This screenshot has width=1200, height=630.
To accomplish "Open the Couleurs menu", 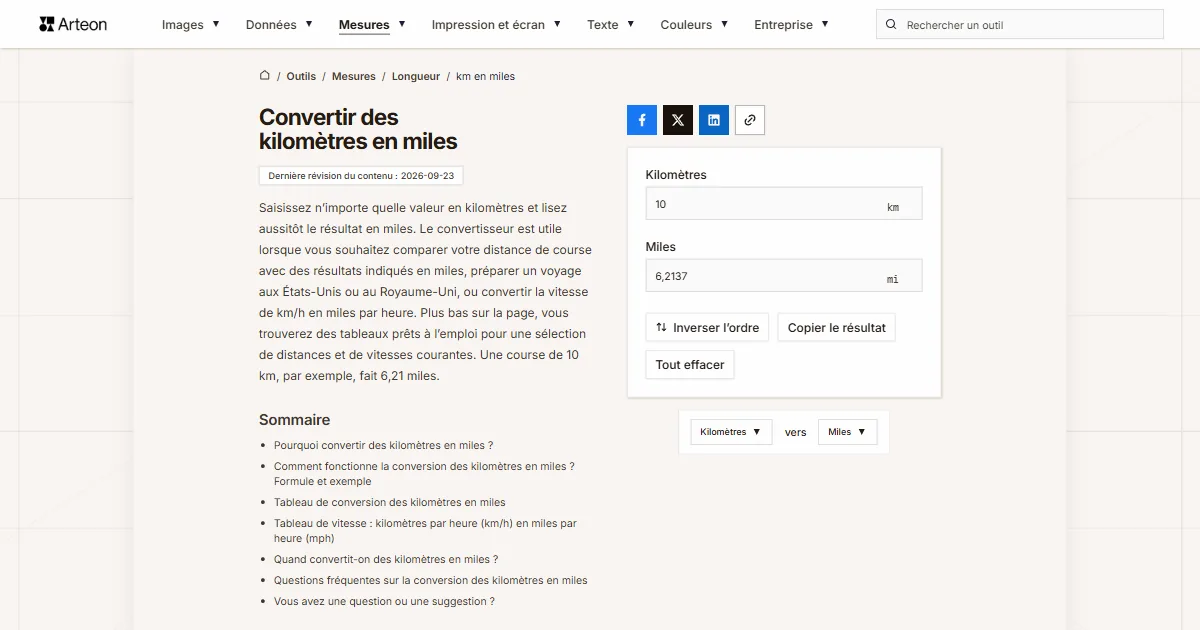I will [694, 25].
